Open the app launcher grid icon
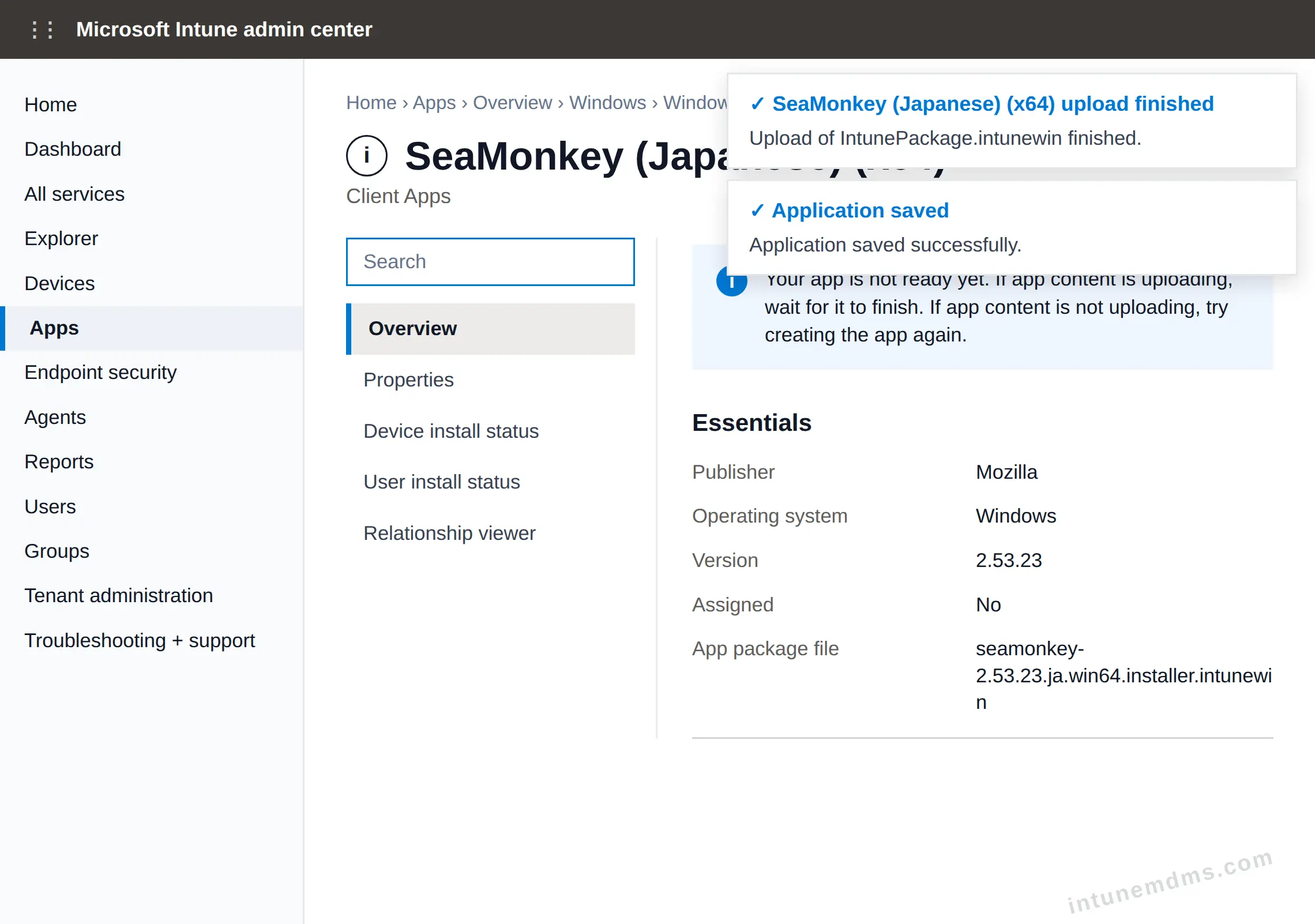This screenshot has height=924, width=1315. pos(43,29)
